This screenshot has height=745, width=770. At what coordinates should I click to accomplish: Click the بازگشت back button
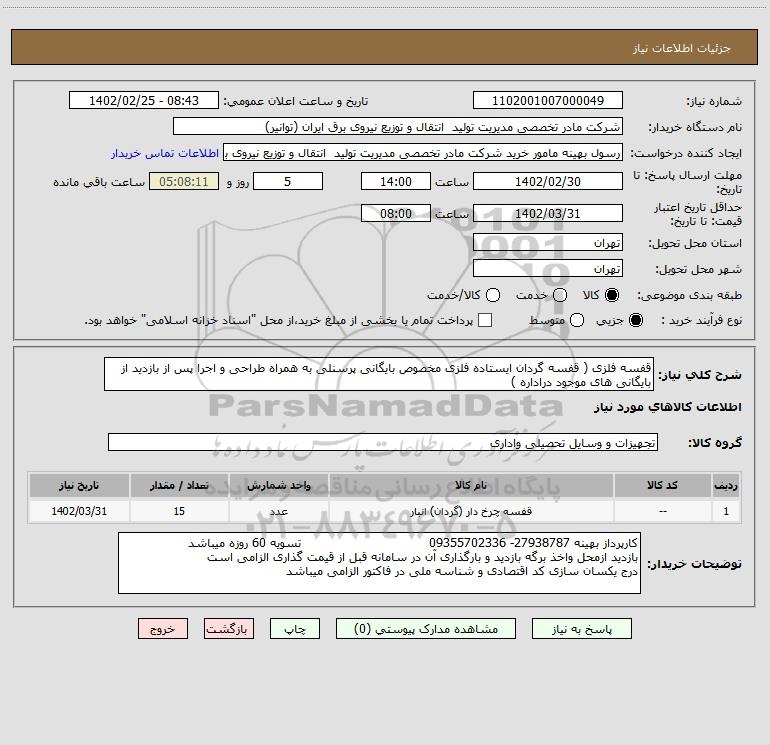[x=229, y=629]
